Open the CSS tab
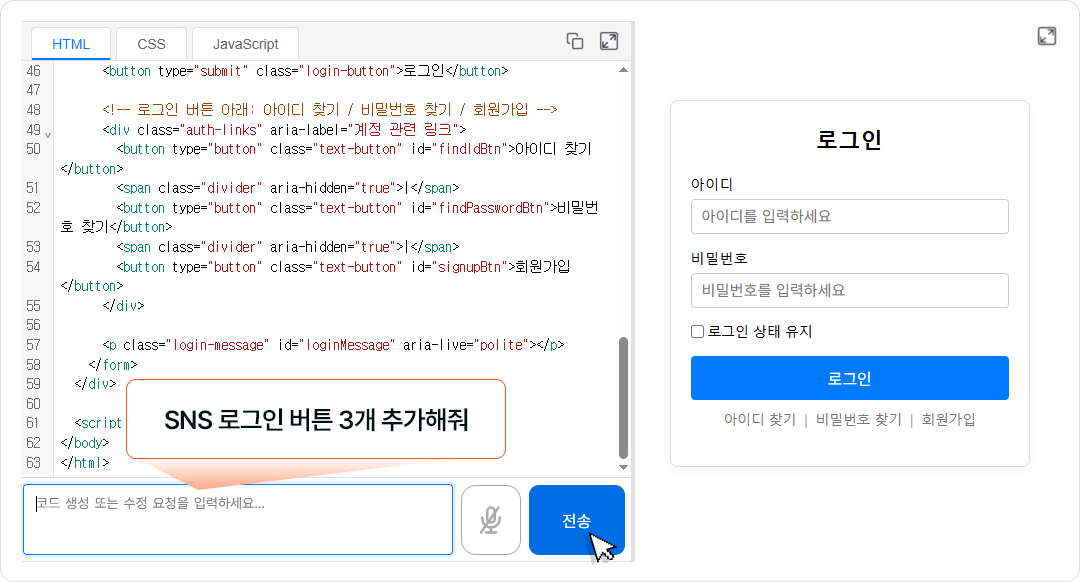The image size is (1080, 582). point(151,44)
